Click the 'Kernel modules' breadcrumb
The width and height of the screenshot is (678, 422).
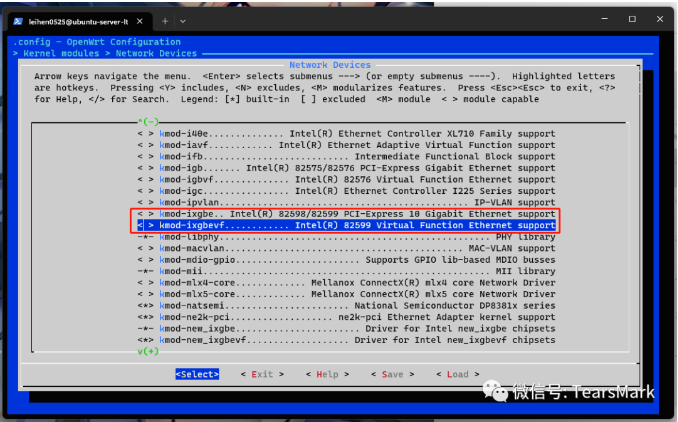point(61,53)
